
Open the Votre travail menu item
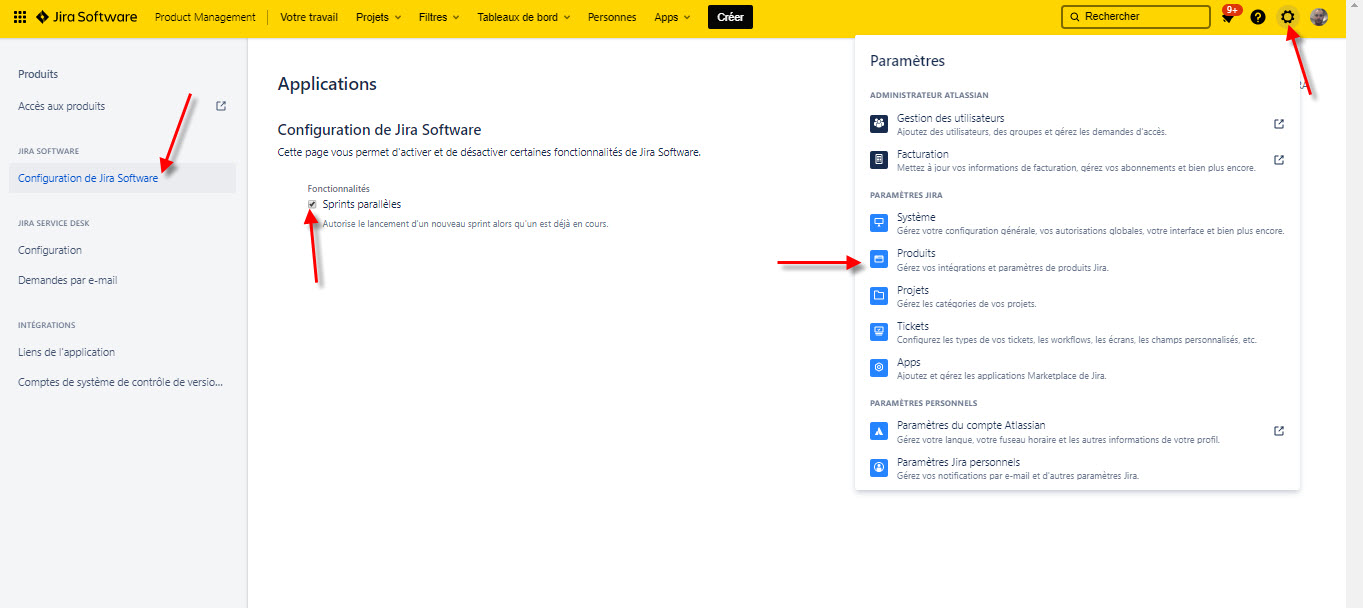309,17
